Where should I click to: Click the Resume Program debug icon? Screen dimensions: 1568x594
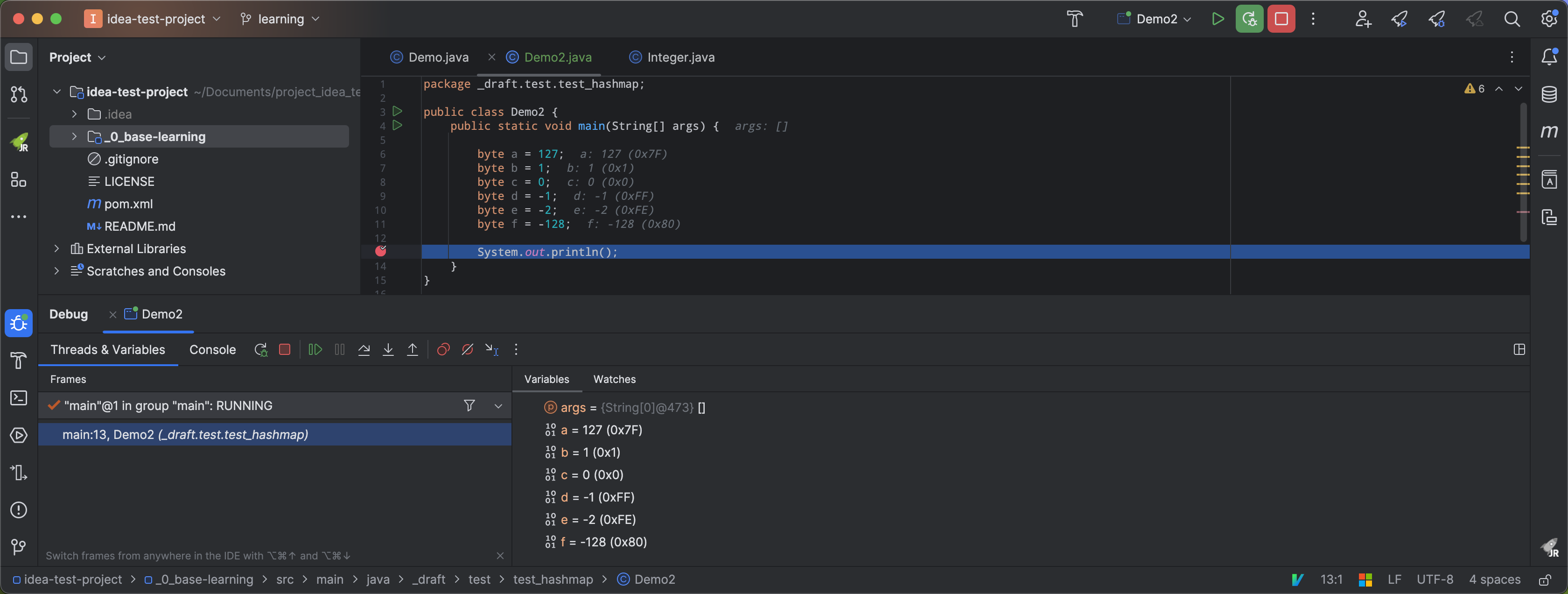tap(315, 350)
